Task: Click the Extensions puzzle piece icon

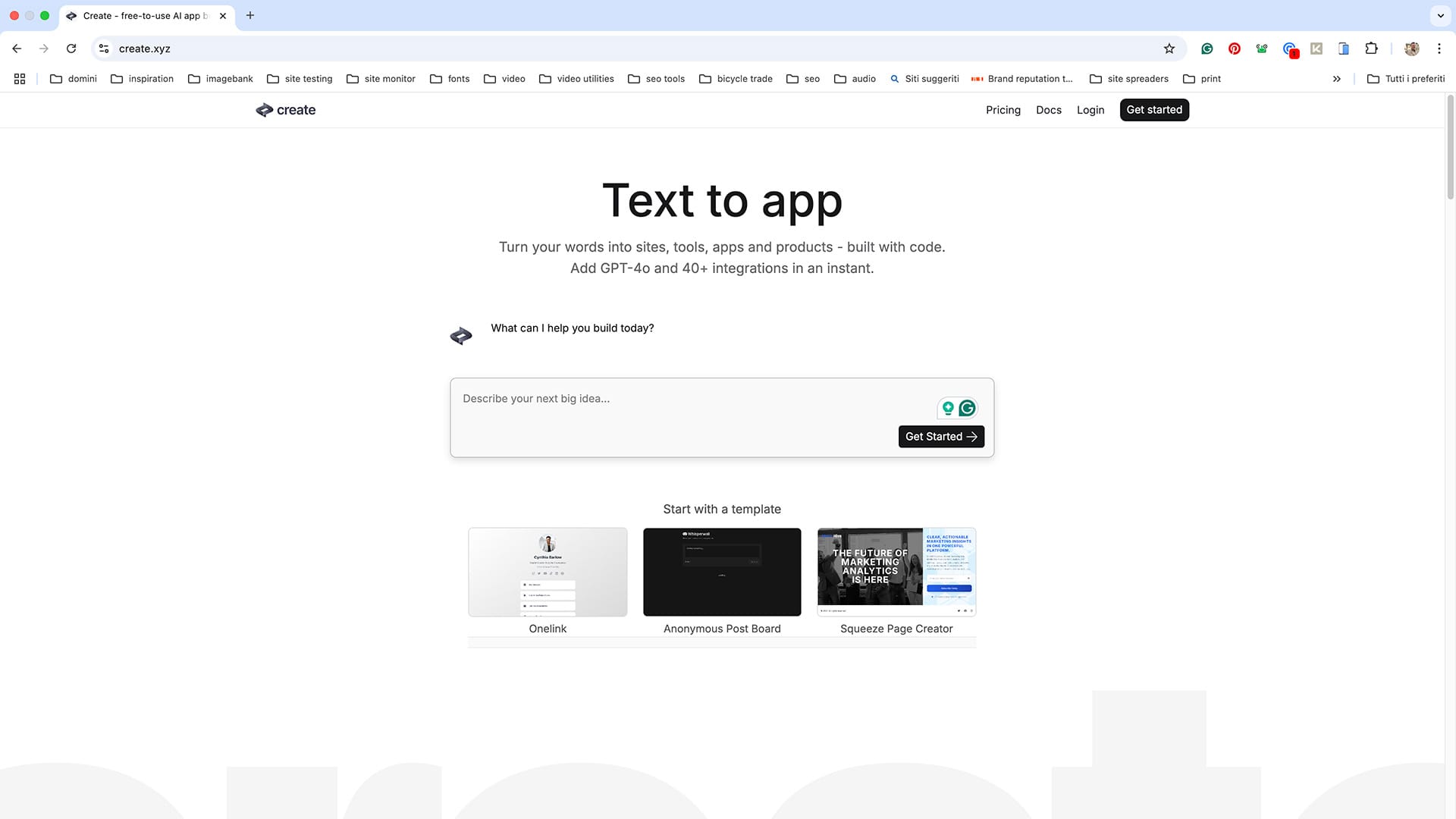Action: [1372, 48]
